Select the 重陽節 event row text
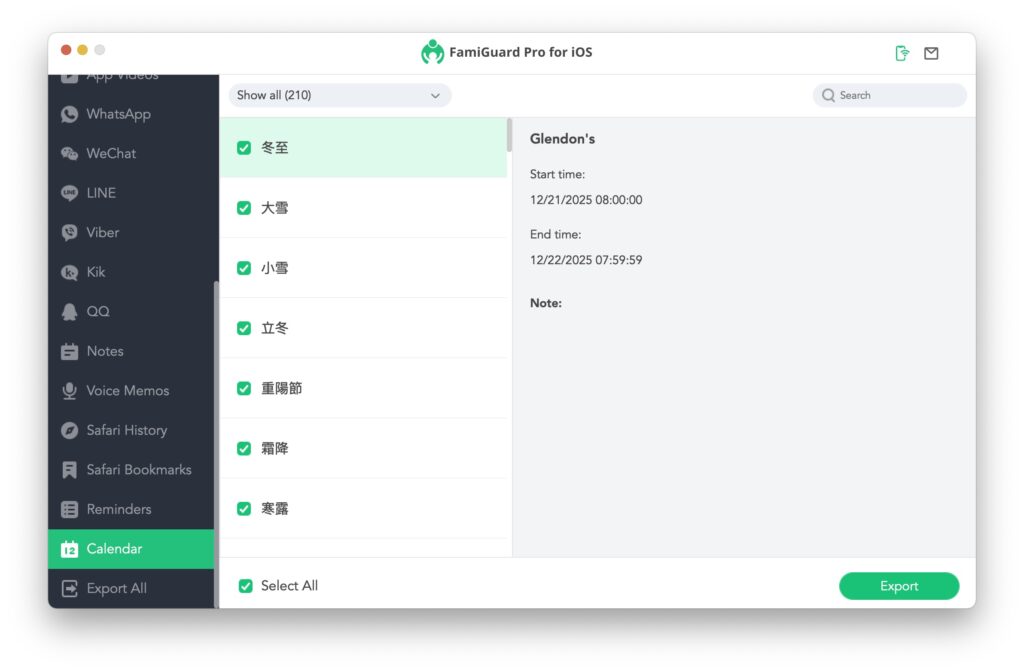Viewport: 1024px width, 672px height. (281, 389)
